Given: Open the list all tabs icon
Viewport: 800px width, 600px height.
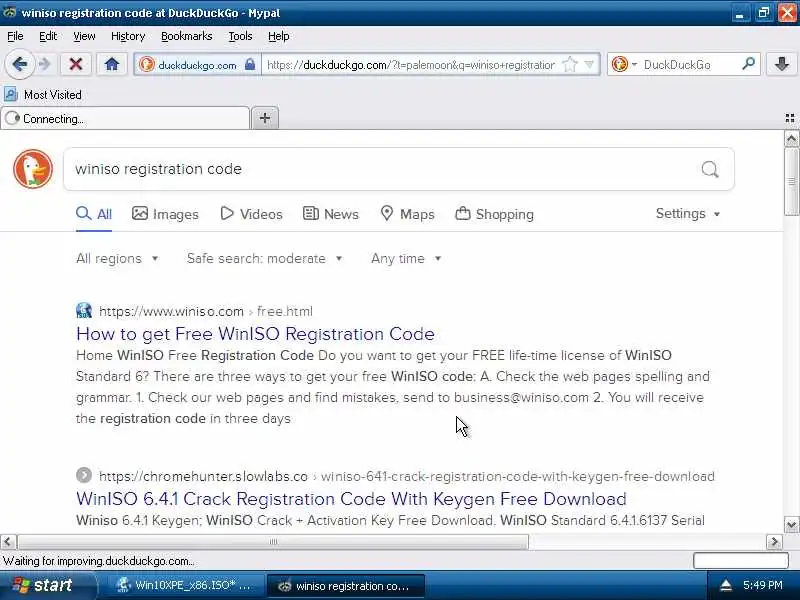Looking at the screenshot, I should pos(790,118).
